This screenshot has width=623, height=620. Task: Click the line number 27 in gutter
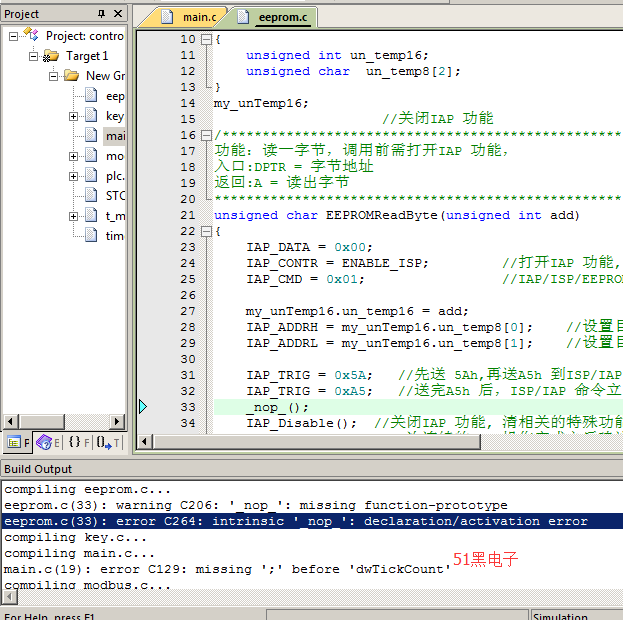coord(188,311)
